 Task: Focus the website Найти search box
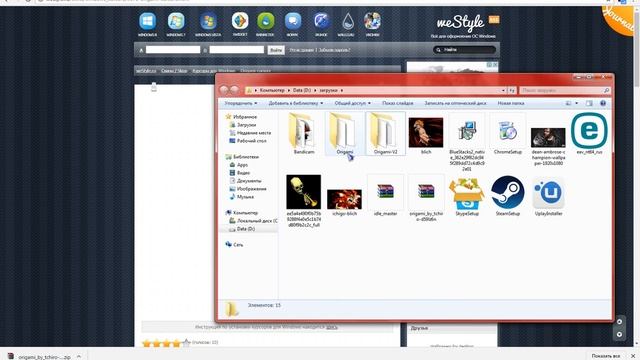click(465, 50)
